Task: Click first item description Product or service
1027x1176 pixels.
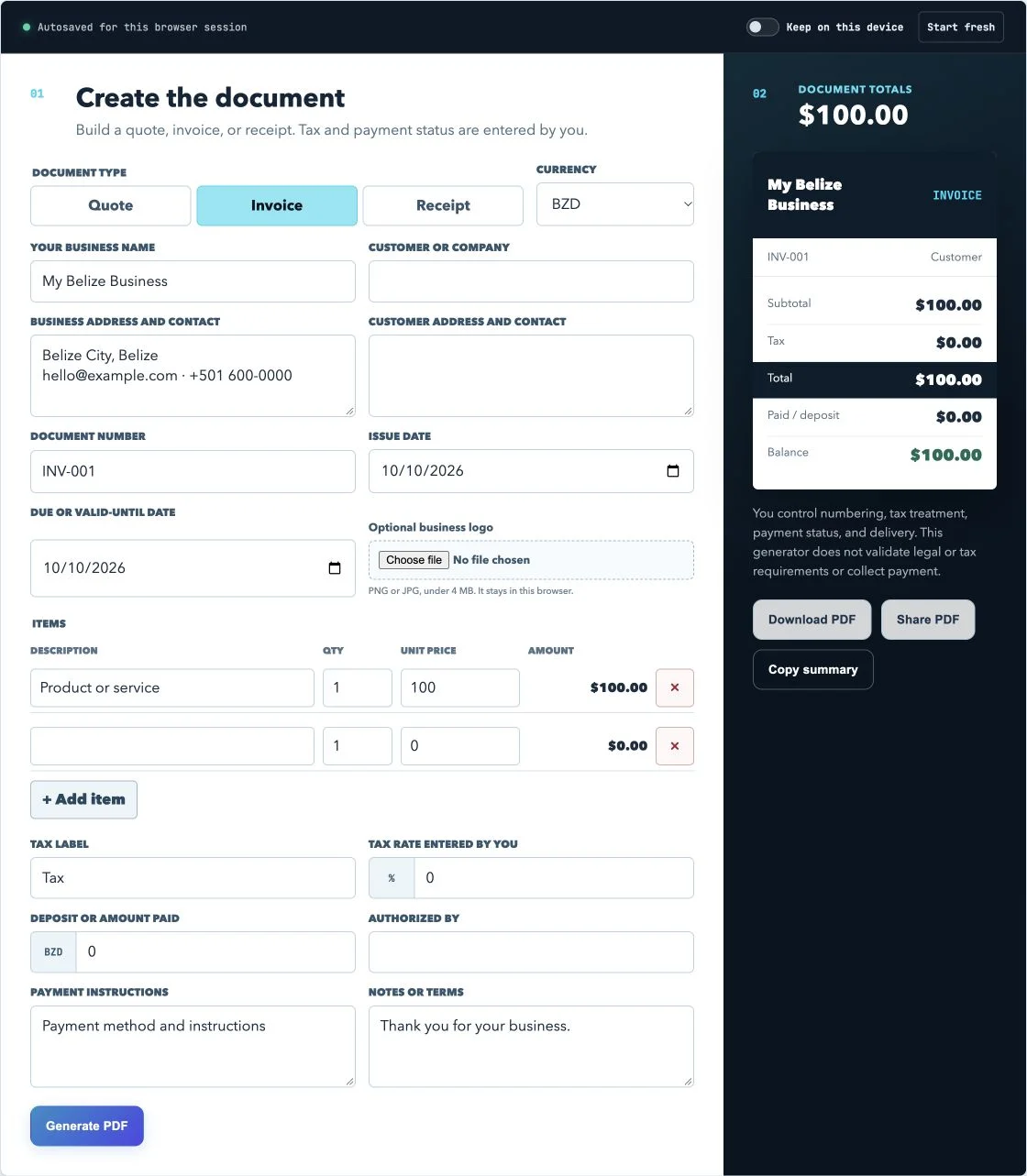Action: (172, 687)
